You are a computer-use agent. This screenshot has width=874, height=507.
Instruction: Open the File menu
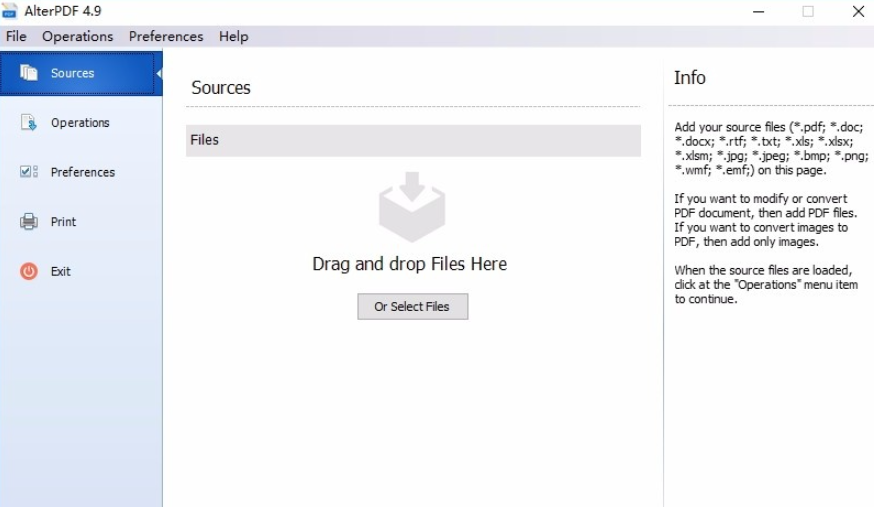pos(16,36)
